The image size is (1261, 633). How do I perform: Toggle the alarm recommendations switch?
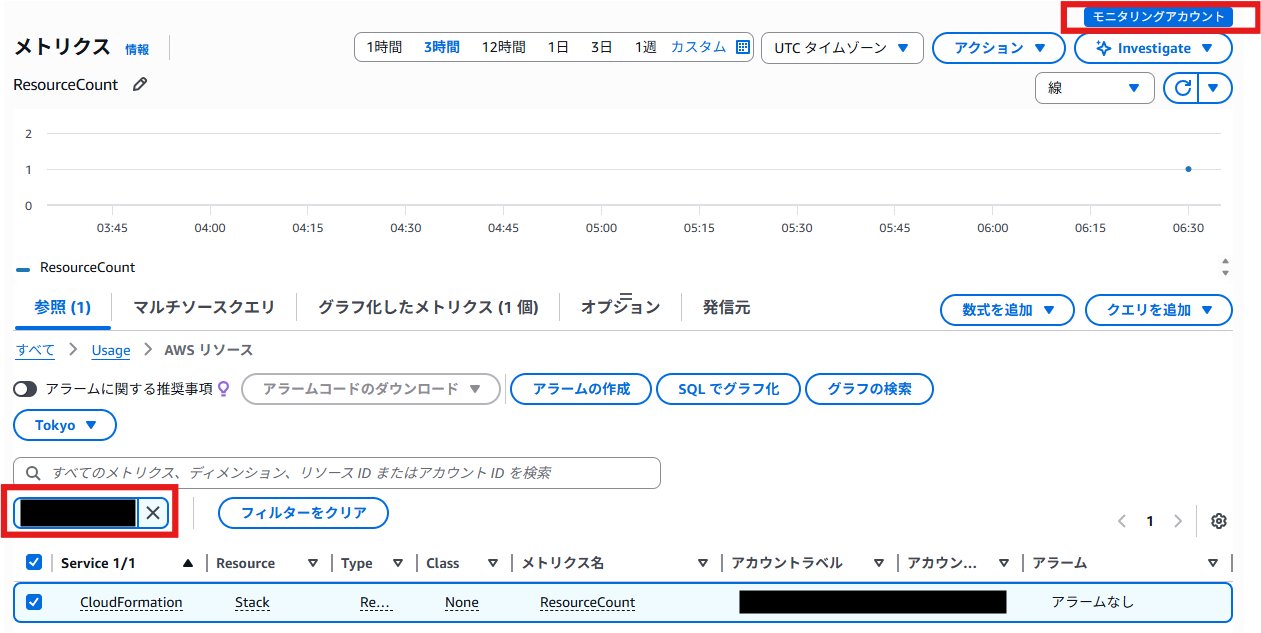pos(27,389)
